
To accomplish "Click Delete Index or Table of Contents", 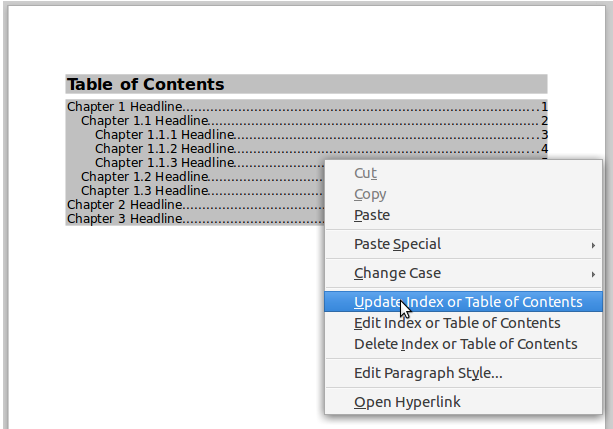I will coord(465,344).
